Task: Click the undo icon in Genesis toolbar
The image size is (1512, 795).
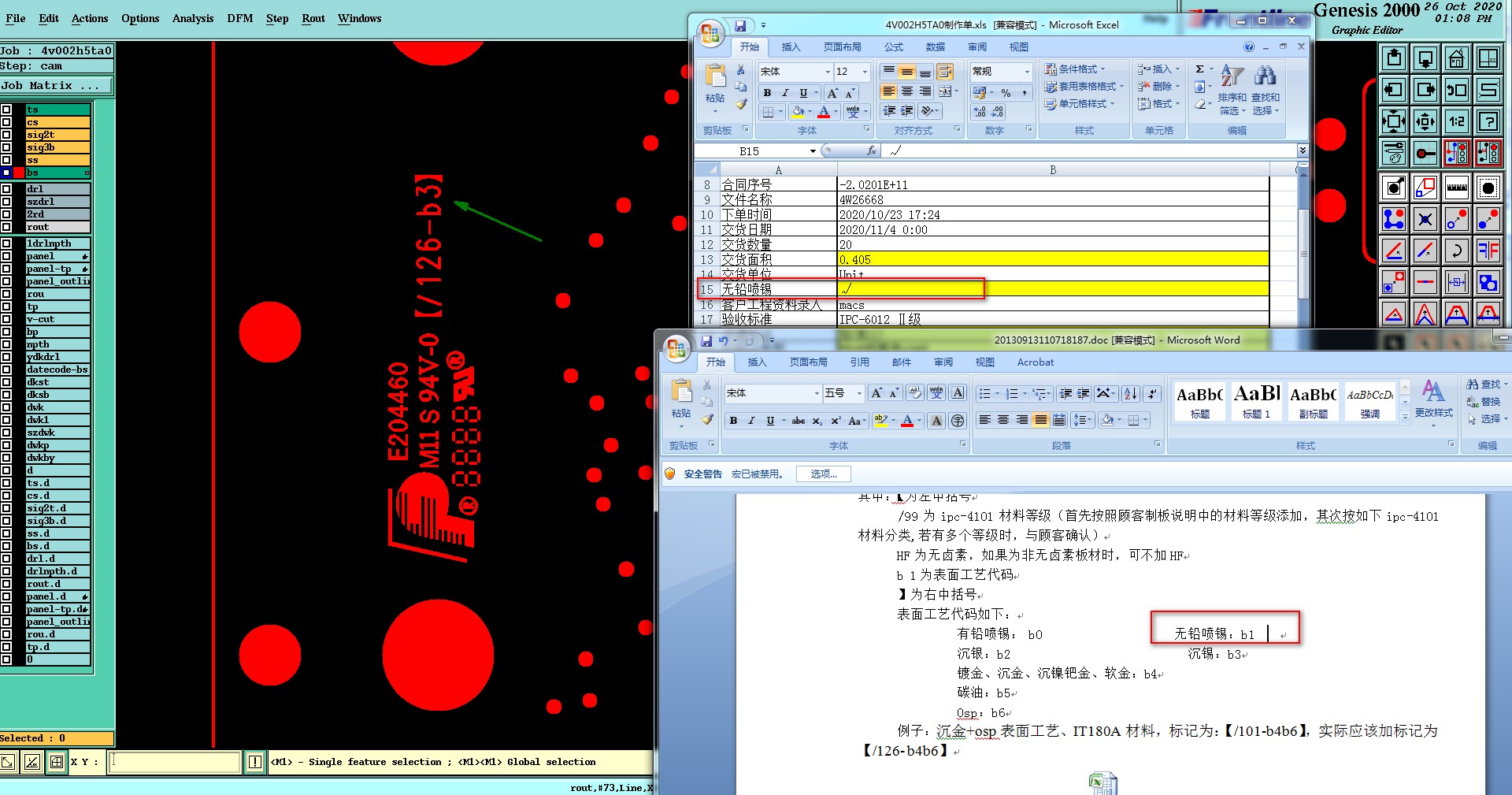Action: coord(1457,90)
